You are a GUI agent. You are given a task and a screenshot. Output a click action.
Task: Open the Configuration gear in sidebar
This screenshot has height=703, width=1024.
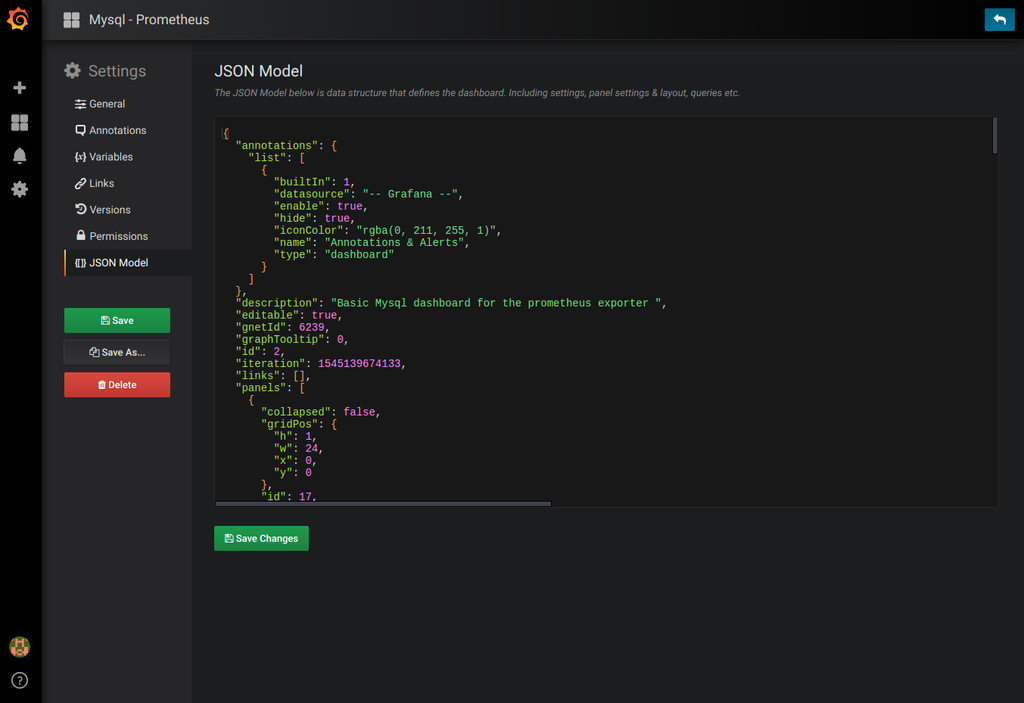[x=20, y=189]
